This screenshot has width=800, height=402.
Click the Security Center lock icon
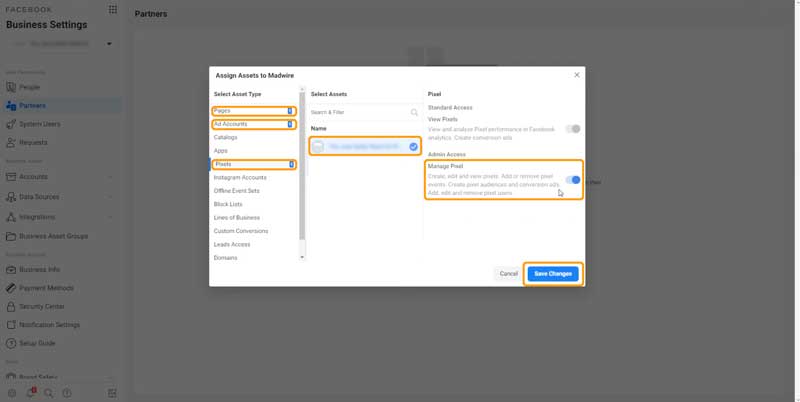tap(11, 307)
